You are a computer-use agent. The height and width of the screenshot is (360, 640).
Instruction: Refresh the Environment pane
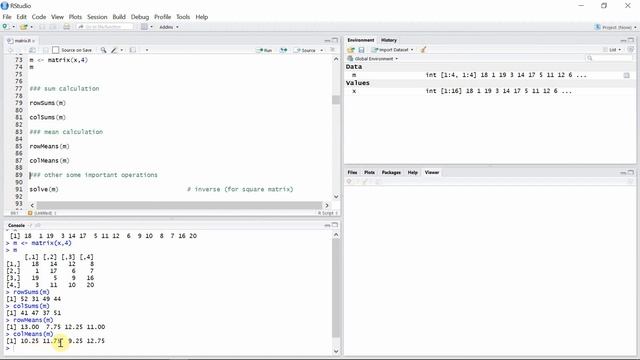click(630, 49)
